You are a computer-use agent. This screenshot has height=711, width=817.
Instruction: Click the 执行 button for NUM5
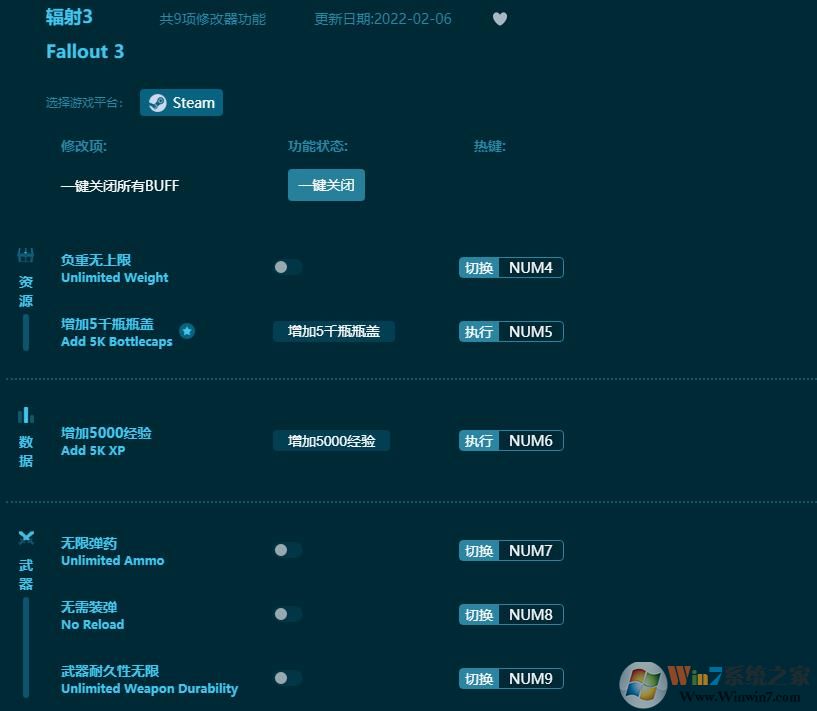(x=479, y=332)
